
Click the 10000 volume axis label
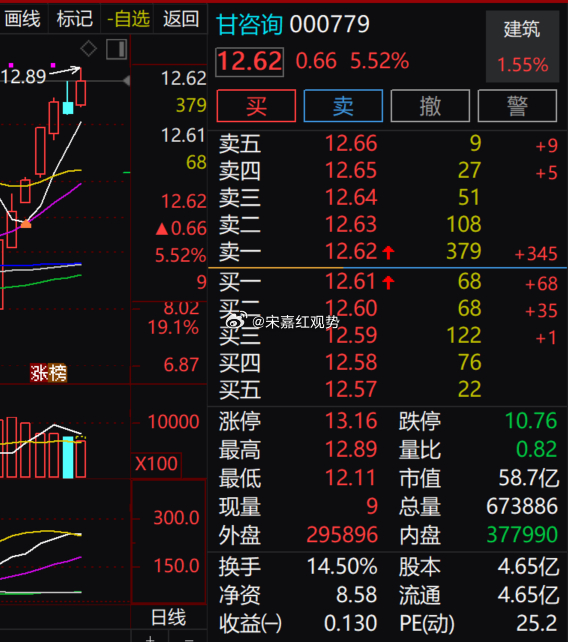click(x=174, y=422)
